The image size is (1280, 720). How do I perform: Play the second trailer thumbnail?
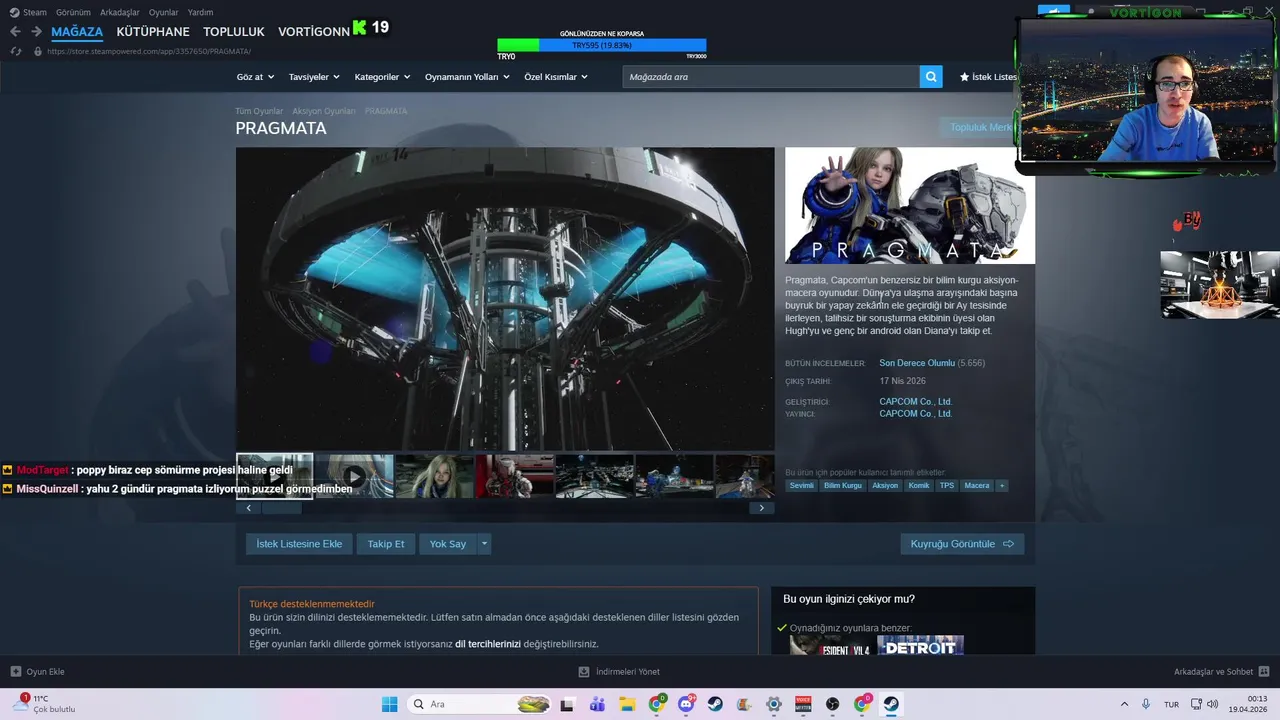[x=355, y=476]
